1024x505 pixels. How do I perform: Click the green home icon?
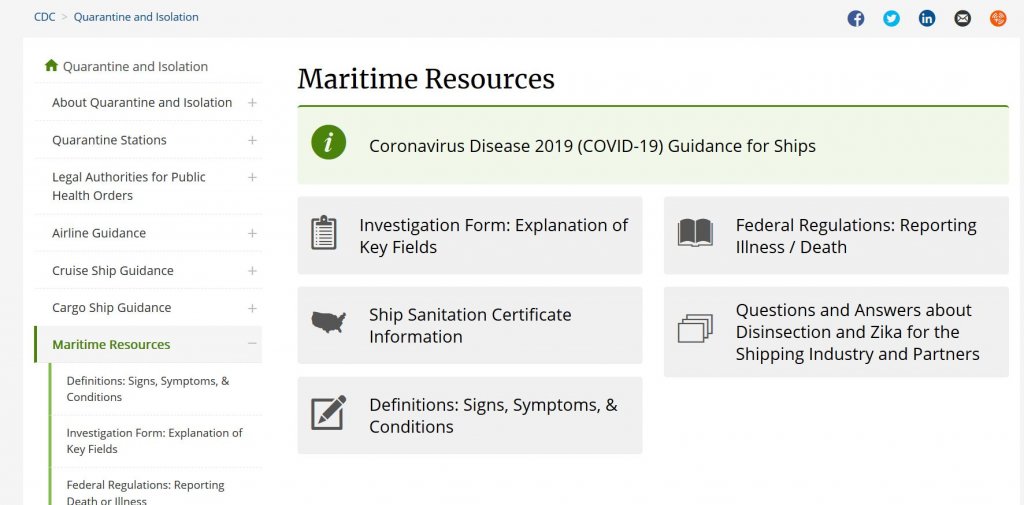point(51,66)
